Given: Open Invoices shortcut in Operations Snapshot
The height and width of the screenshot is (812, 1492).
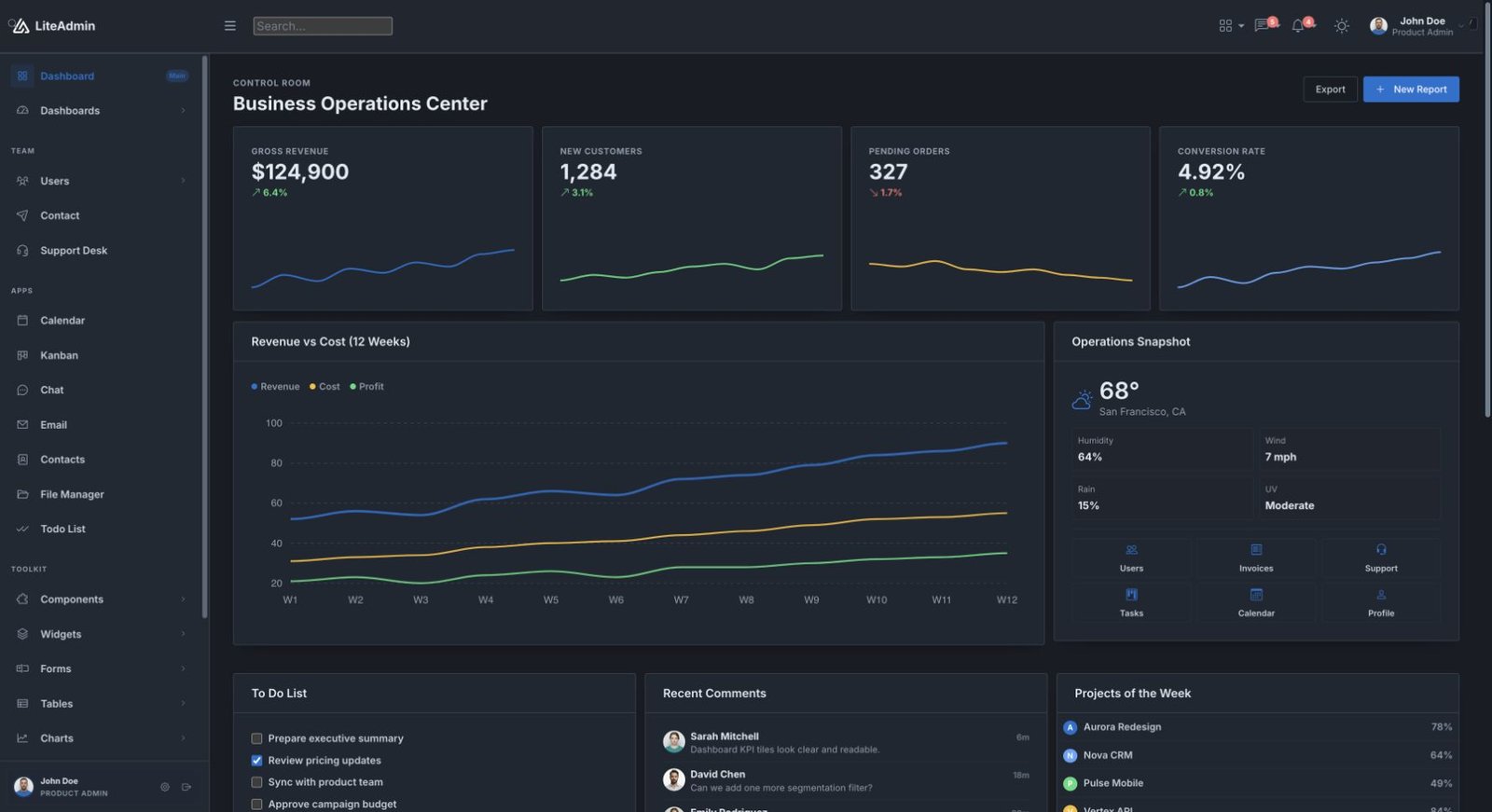Looking at the screenshot, I should point(1256,557).
